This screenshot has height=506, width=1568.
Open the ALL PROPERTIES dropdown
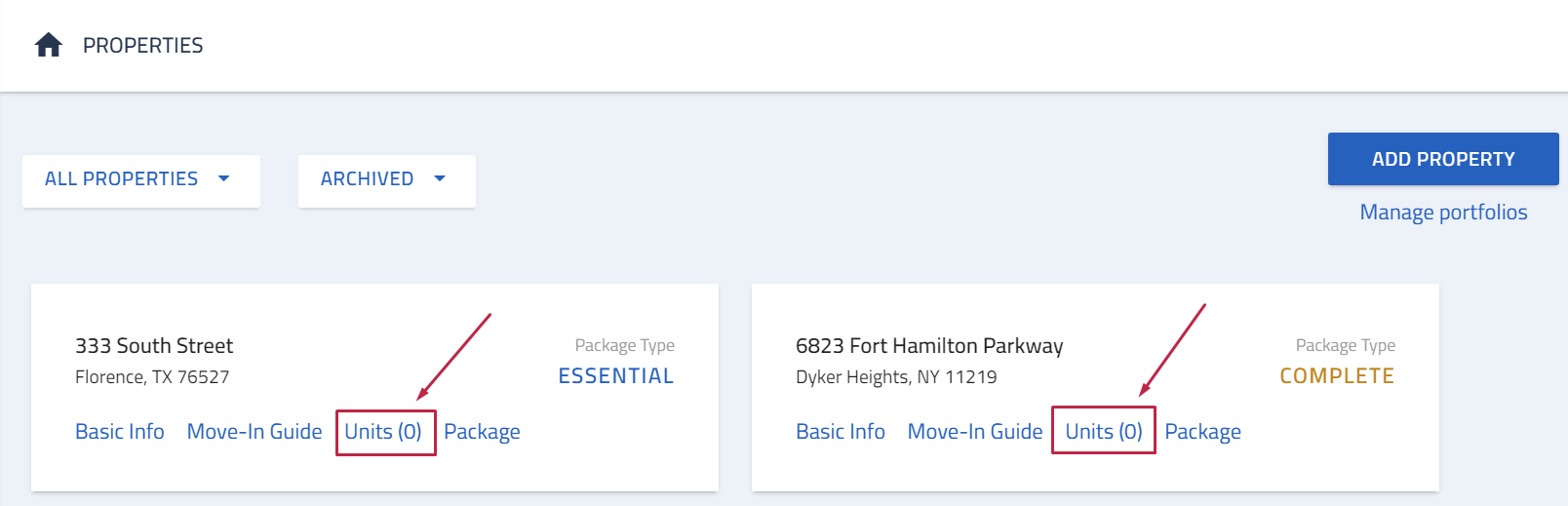pos(141,180)
